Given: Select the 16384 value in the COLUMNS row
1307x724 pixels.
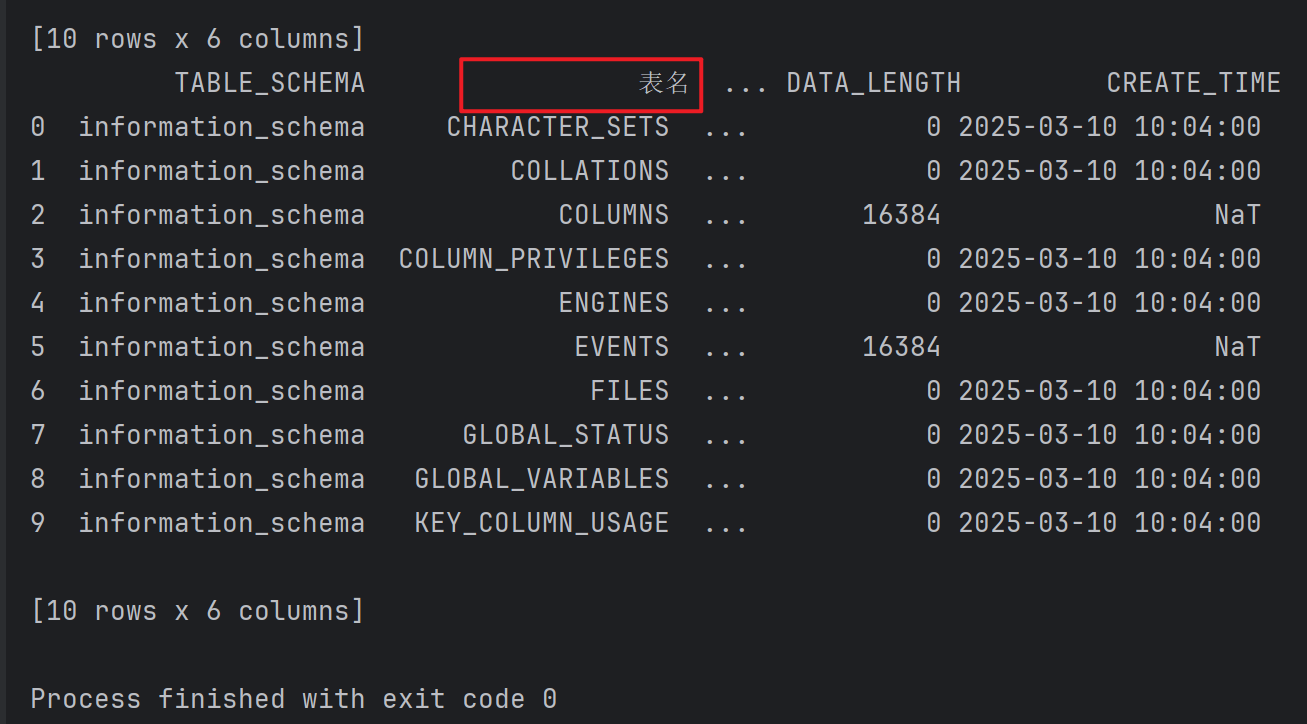Looking at the screenshot, I should [902, 215].
